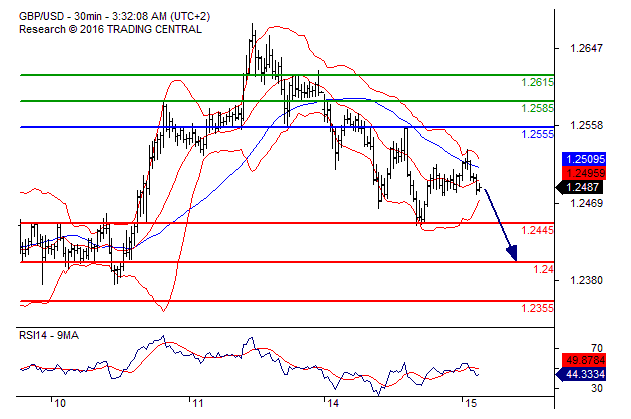The height and width of the screenshot is (419, 631).
Task: Click the RSI 30 level label
Action: (x=597, y=388)
